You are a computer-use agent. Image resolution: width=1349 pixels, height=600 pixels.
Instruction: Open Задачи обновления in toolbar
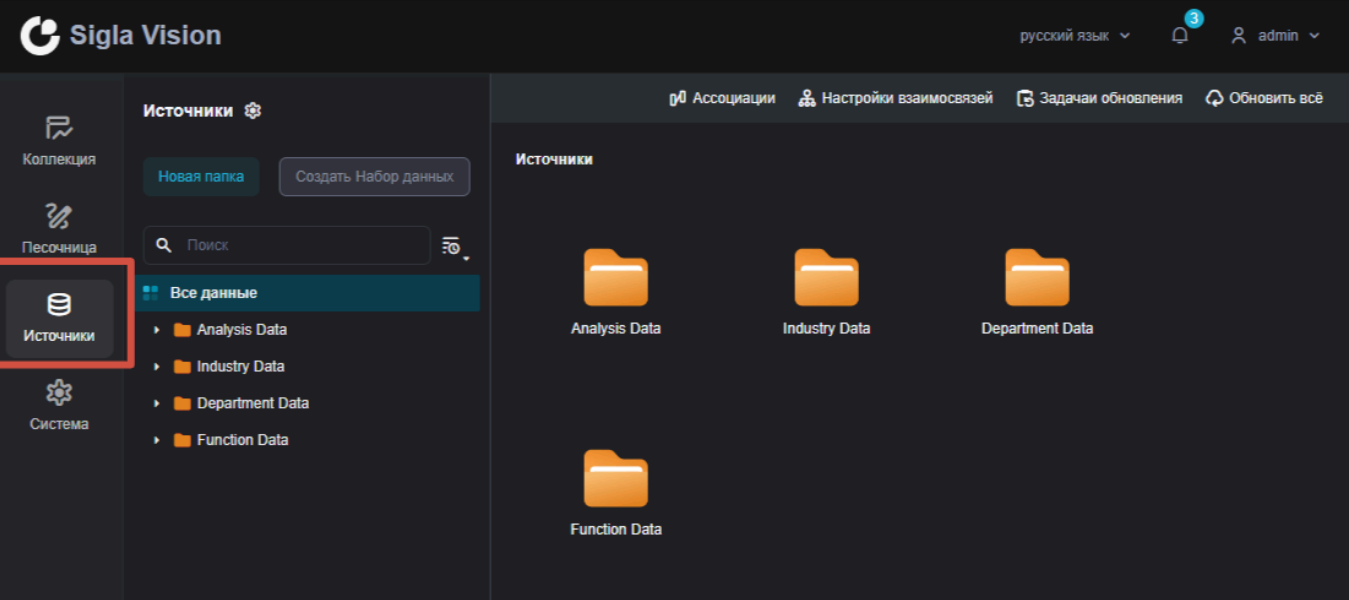[1100, 98]
